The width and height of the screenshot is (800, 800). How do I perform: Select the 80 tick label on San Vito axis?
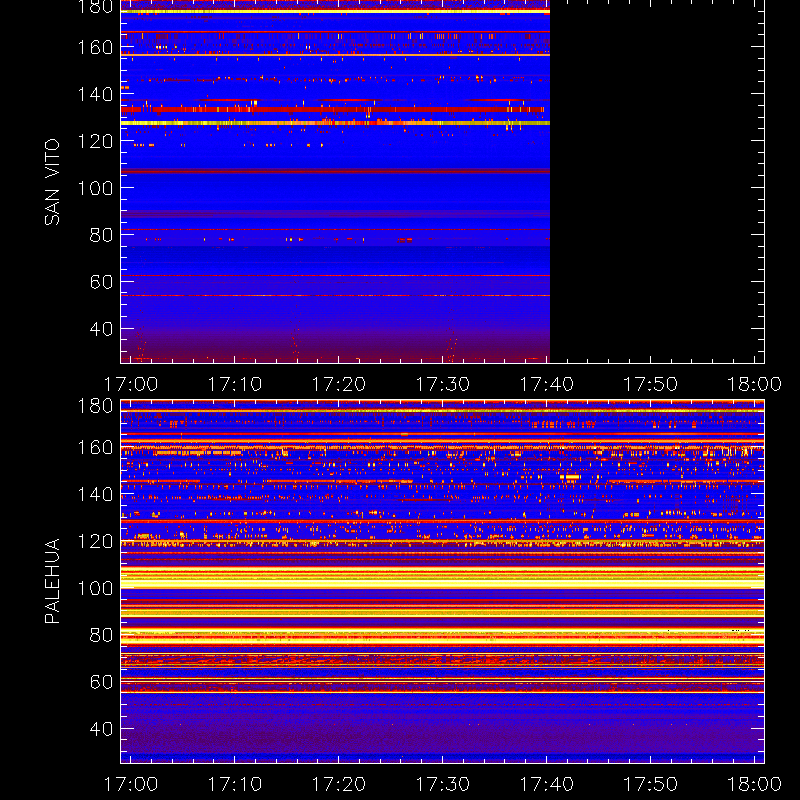pyautogui.click(x=101, y=235)
